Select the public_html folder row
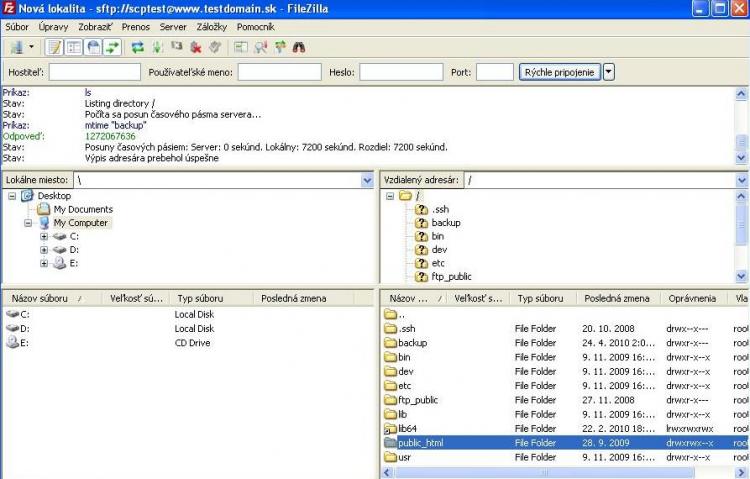The height and width of the screenshot is (479, 750). [565, 443]
